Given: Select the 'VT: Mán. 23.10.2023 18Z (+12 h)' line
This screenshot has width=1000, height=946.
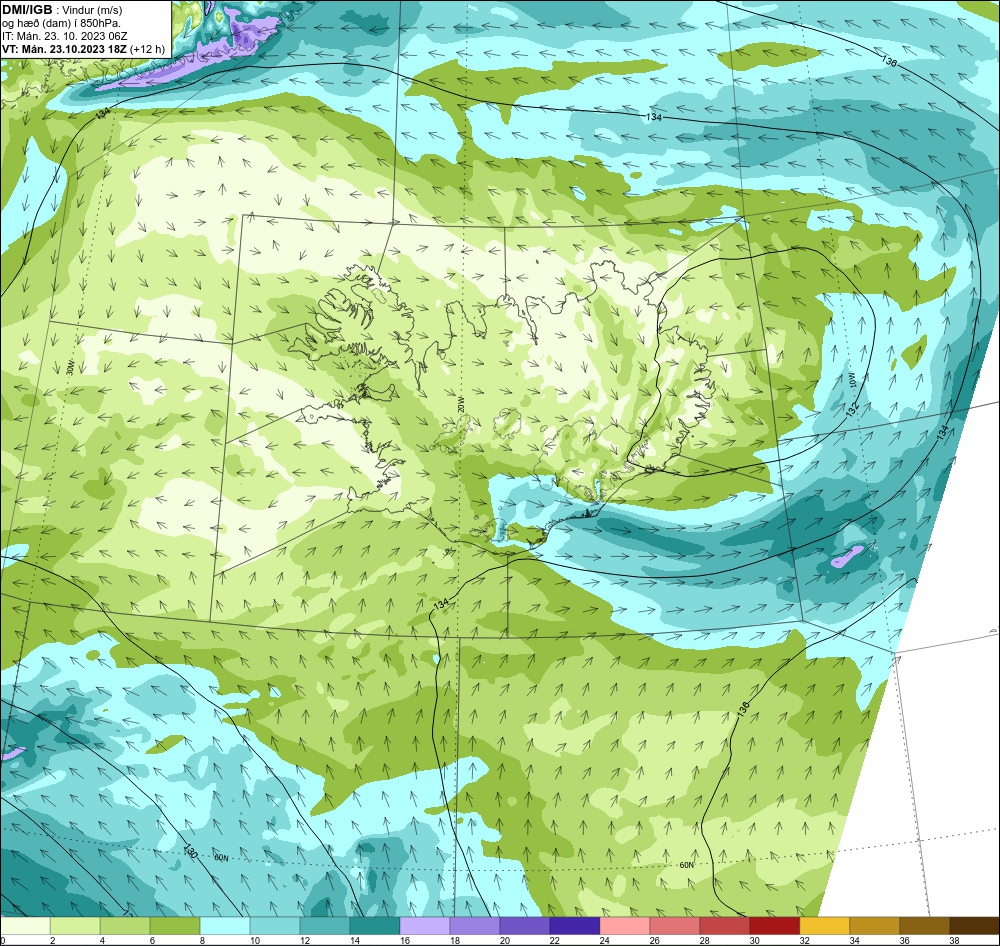Looking at the screenshot, I should (83, 49).
